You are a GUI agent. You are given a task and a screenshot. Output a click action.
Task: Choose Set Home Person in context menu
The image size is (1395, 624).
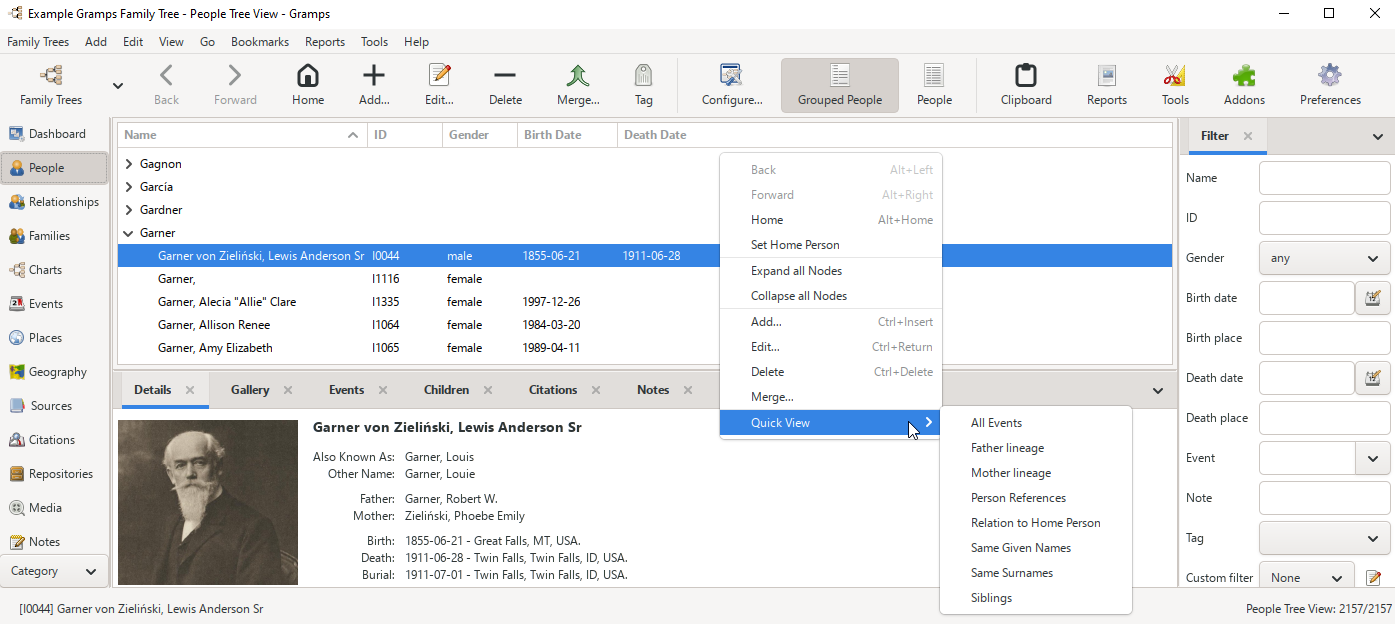(x=830, y=245)
